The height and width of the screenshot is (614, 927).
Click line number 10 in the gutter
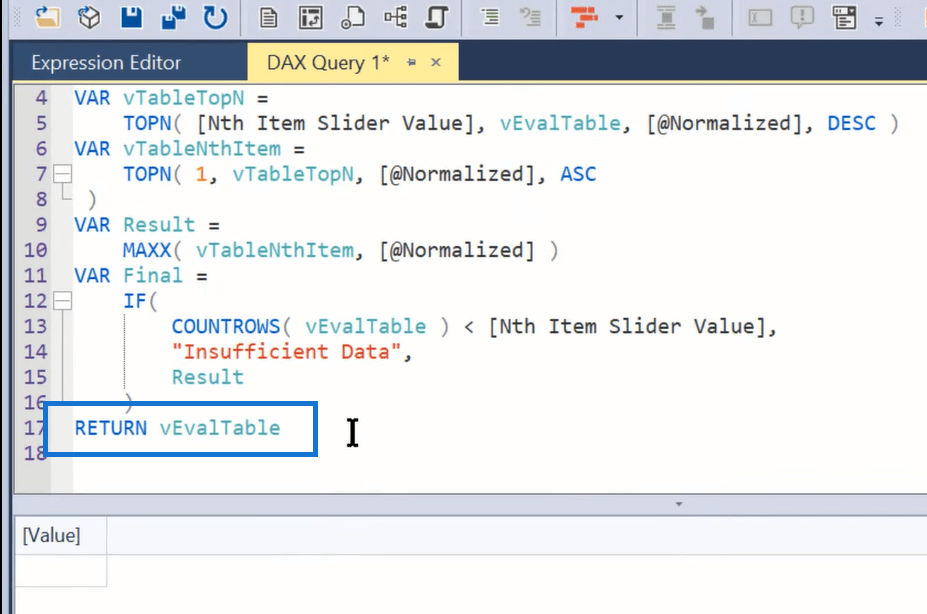[x=35, y=250]
